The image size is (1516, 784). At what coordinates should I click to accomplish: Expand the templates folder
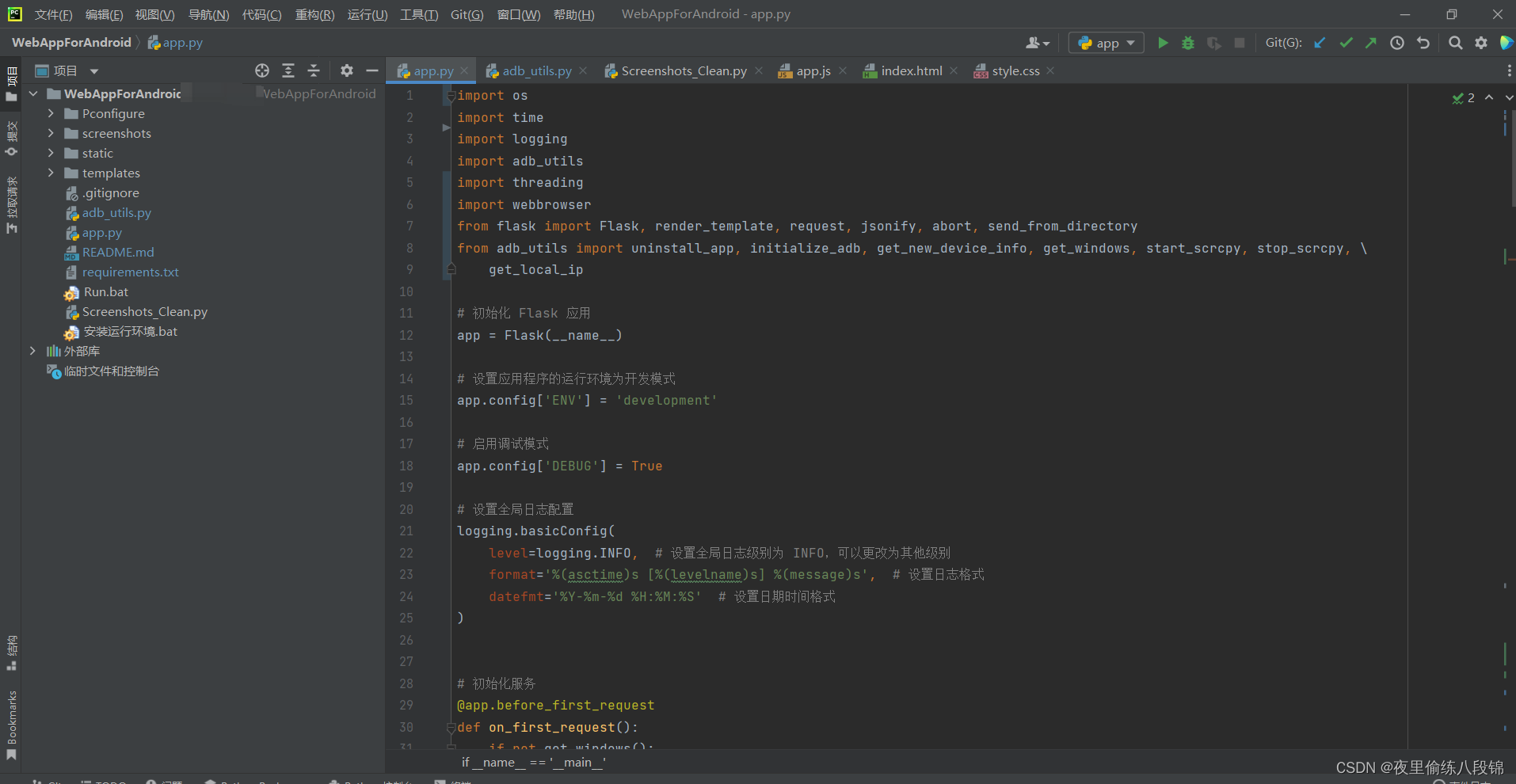point(50,173)
